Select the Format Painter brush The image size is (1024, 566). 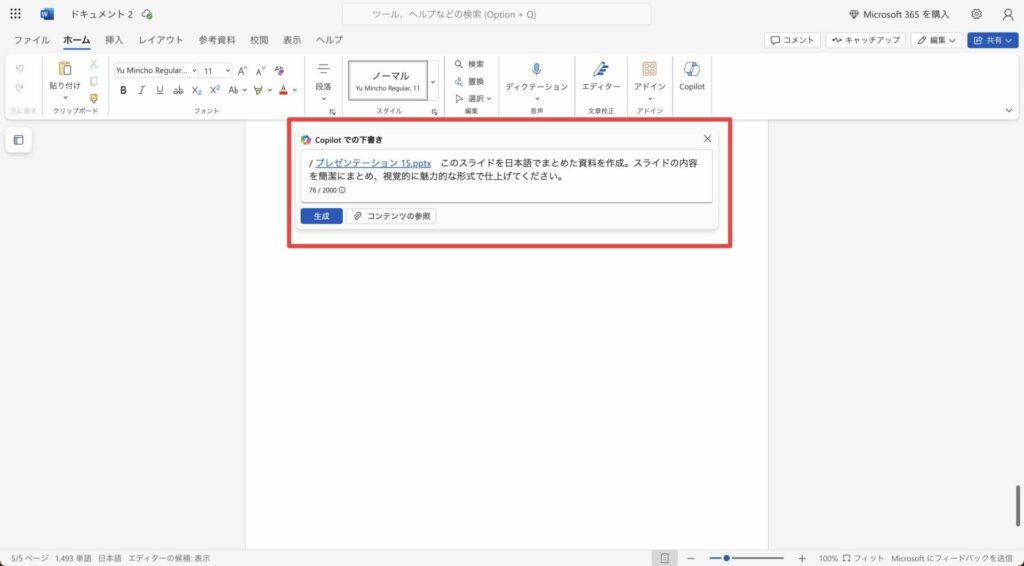click(x=93, y=98)
